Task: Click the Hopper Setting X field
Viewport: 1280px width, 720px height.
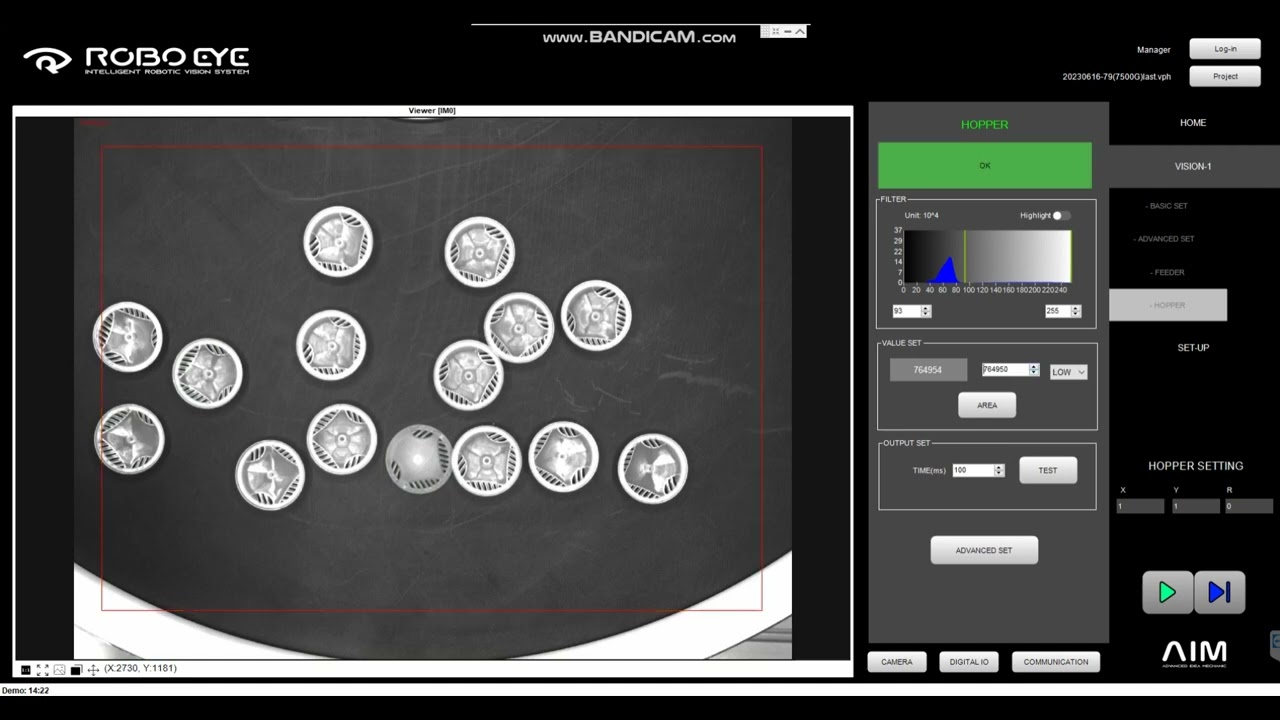Action: (1140, 506)
